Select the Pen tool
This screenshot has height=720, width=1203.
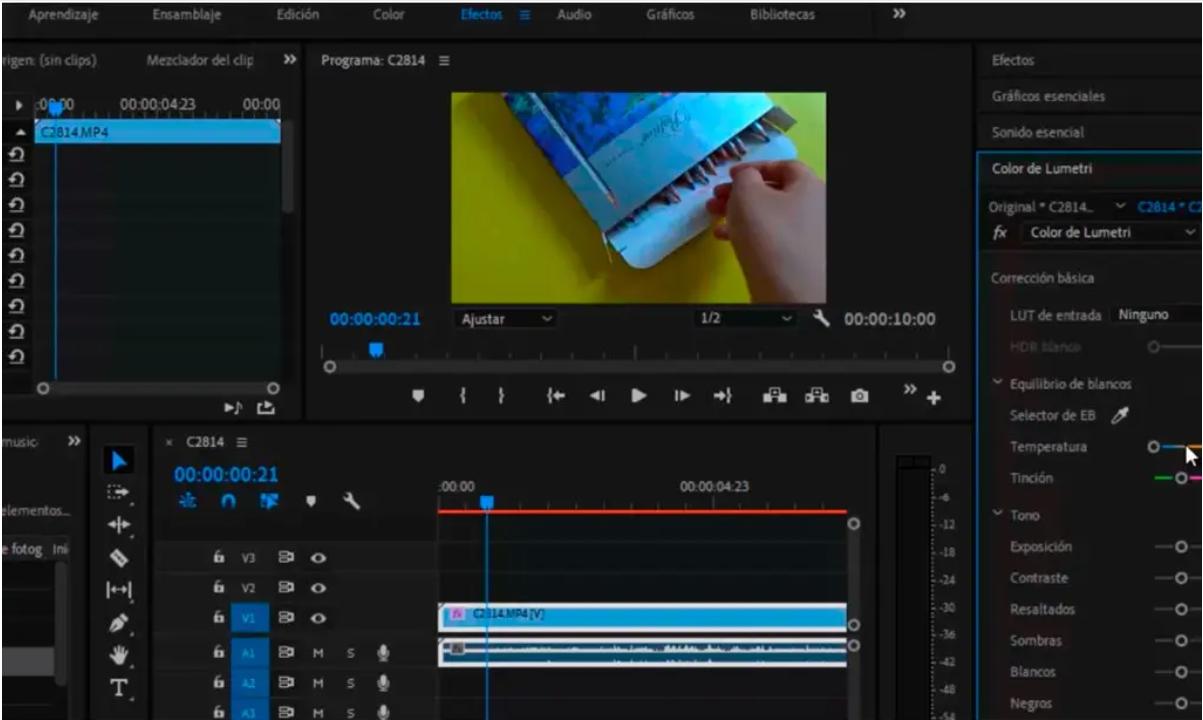pos(119,623)
